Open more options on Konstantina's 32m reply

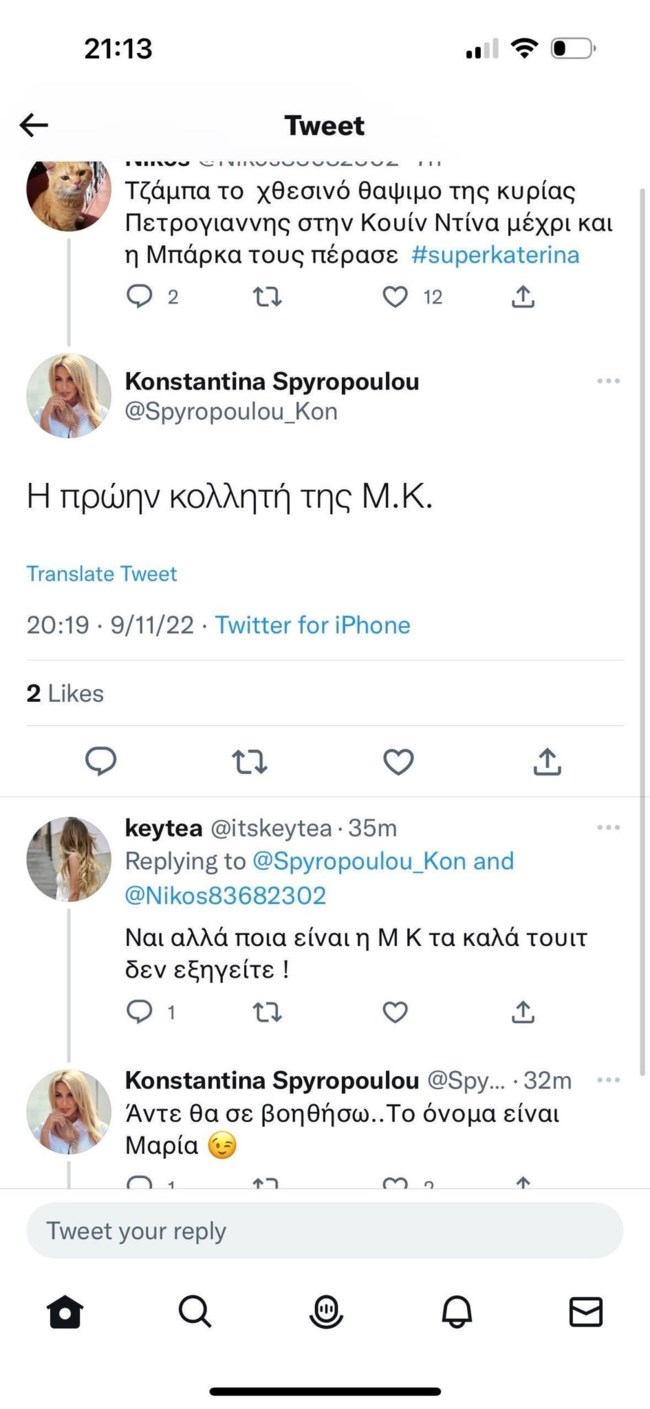608,1080
